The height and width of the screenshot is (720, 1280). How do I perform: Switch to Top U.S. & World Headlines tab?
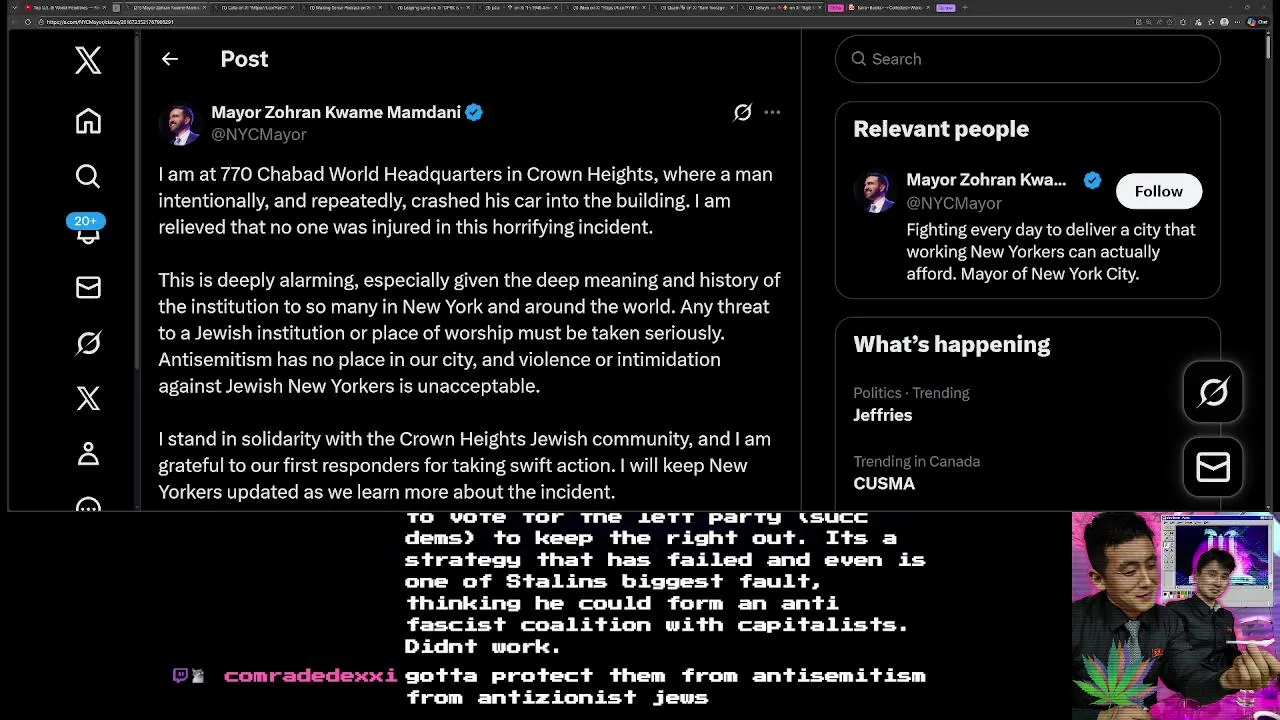point(66,8)
